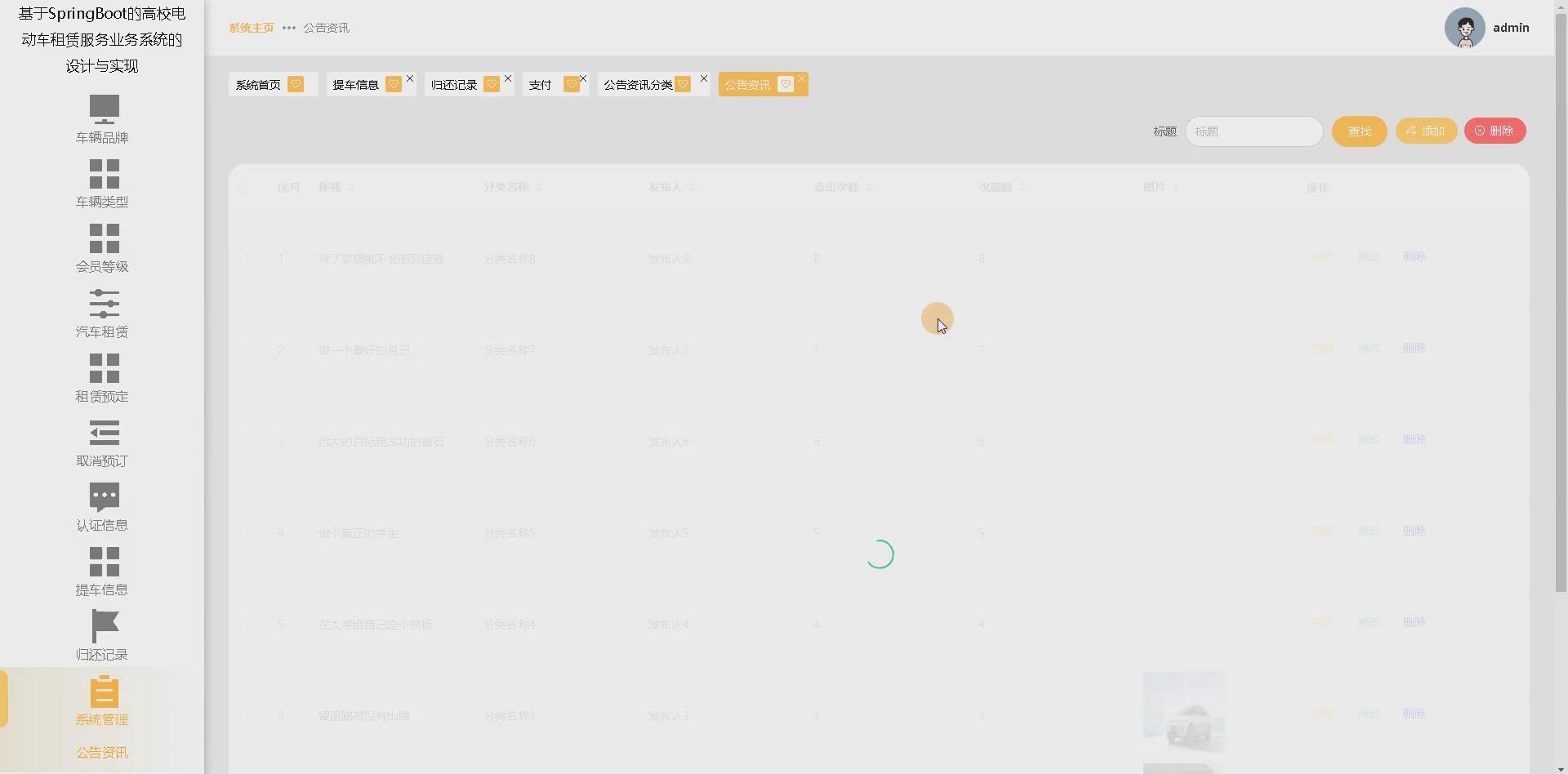The width and height of the screenshot is (1568, 774).
Task: Open the 会员等级 sidebar icon
Action: [x=104, y=238]
